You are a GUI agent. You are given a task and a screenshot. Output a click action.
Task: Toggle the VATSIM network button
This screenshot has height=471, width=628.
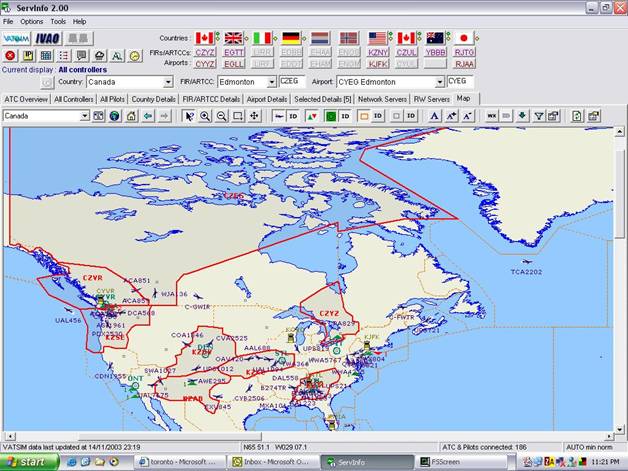pos(15,37)
